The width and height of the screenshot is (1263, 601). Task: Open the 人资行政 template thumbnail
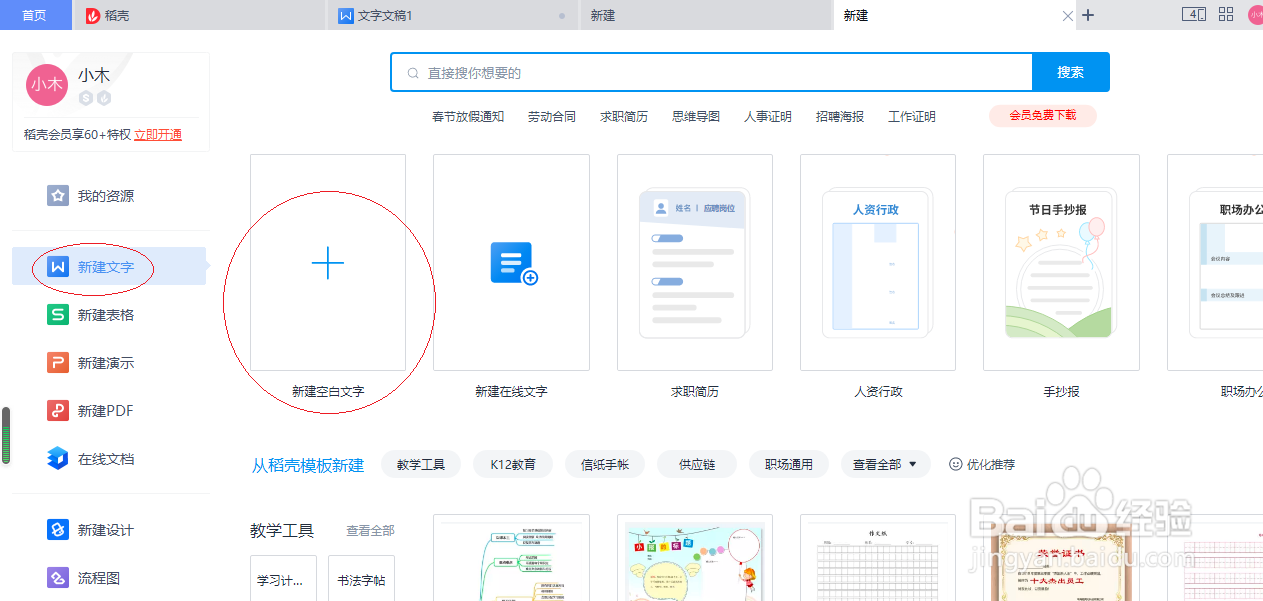point(878,262)
